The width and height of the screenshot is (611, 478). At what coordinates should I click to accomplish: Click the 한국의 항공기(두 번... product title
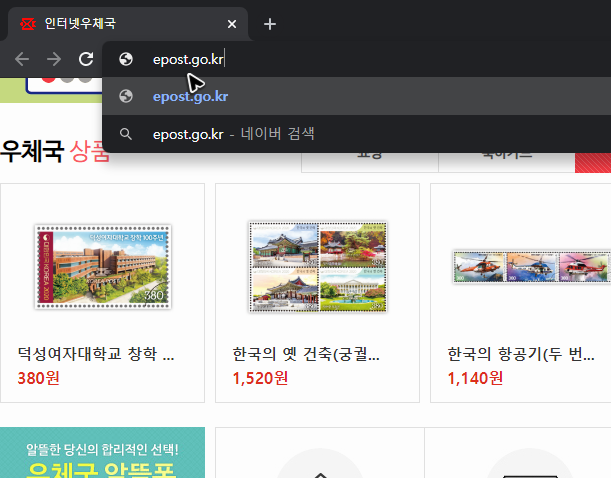click(521, 354)
